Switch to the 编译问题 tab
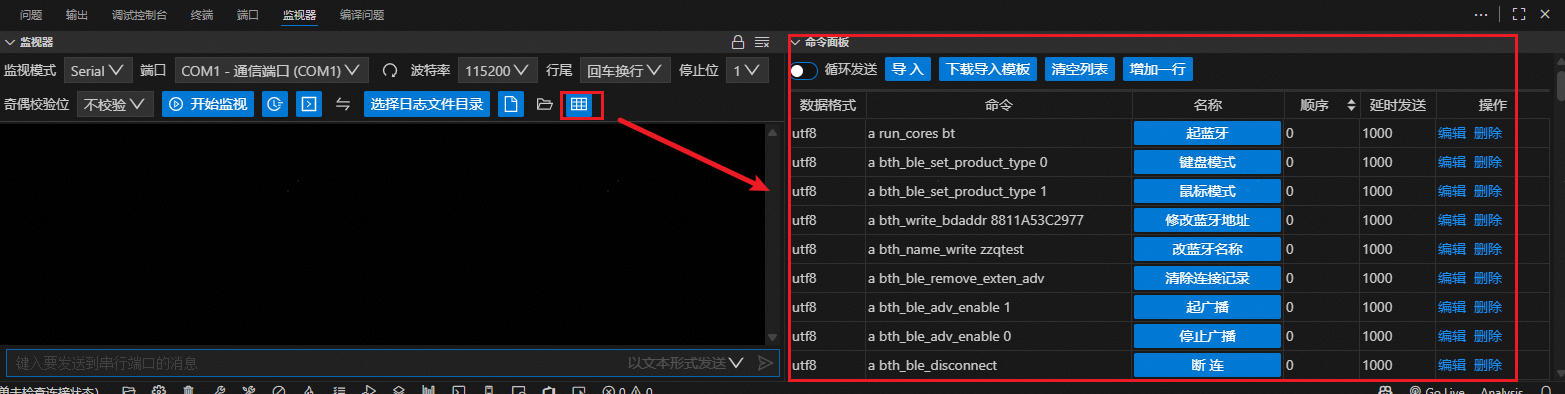1565x394 pixels. [362, 15]
